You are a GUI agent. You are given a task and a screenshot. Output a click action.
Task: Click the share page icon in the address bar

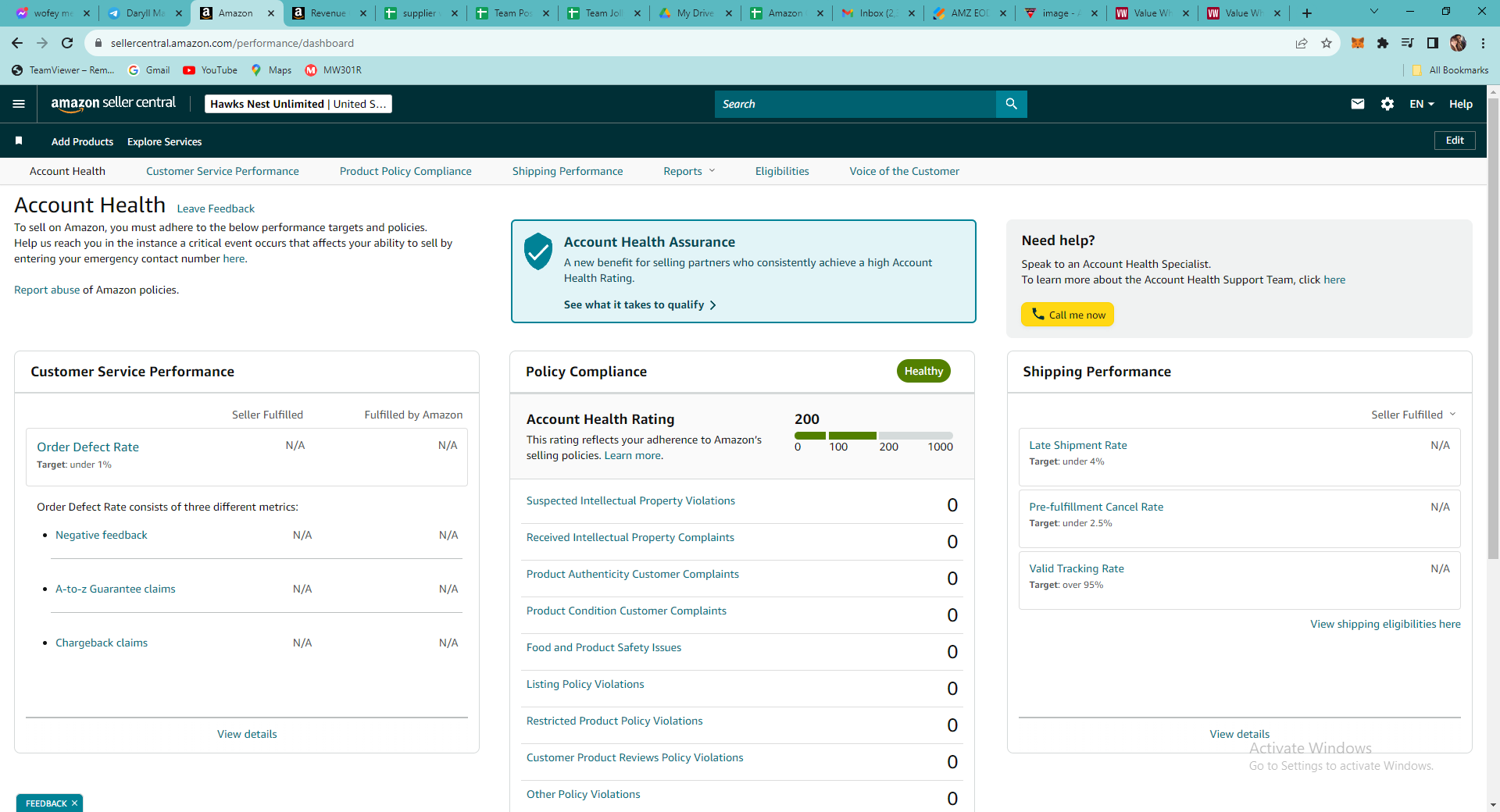coord(1302,43)
